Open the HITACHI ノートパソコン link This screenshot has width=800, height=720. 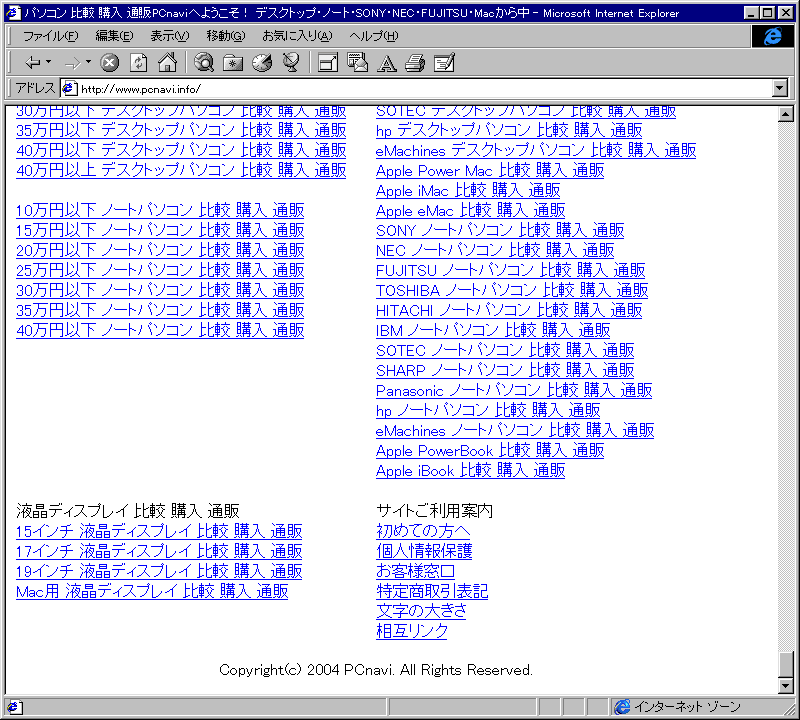coord(509,310)
